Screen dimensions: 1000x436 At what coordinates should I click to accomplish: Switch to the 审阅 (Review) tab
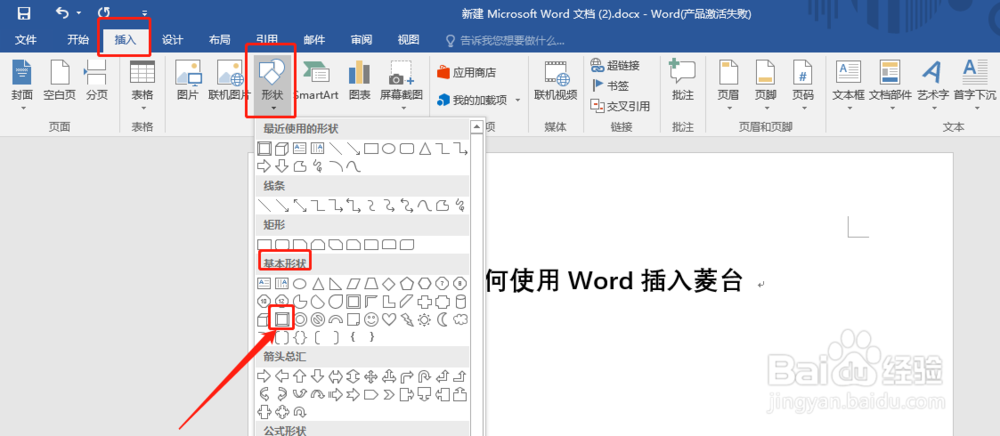pos(361,40)
